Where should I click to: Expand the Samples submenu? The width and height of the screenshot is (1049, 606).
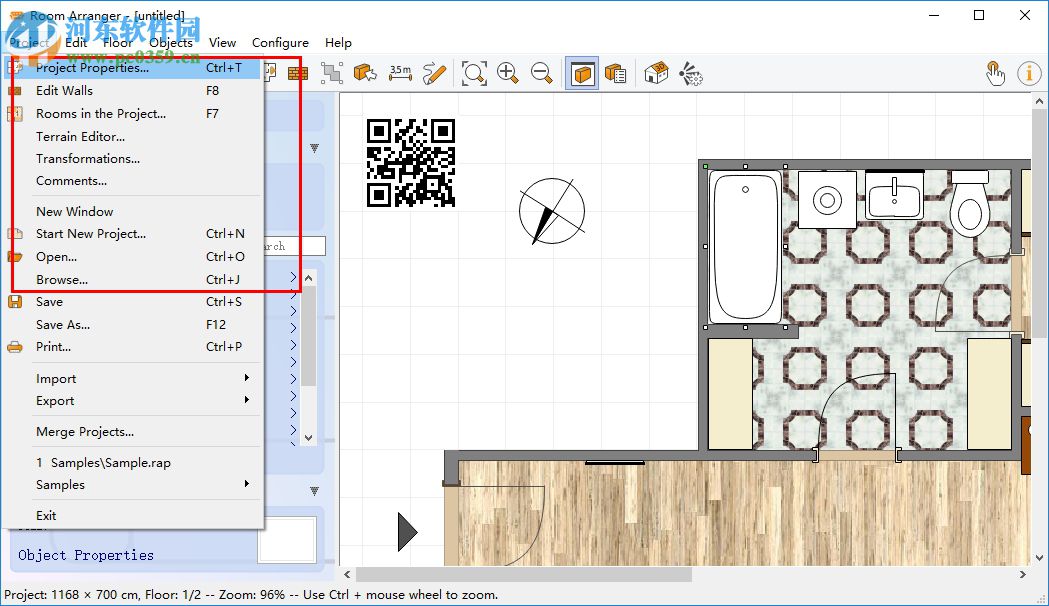point(140,484)
